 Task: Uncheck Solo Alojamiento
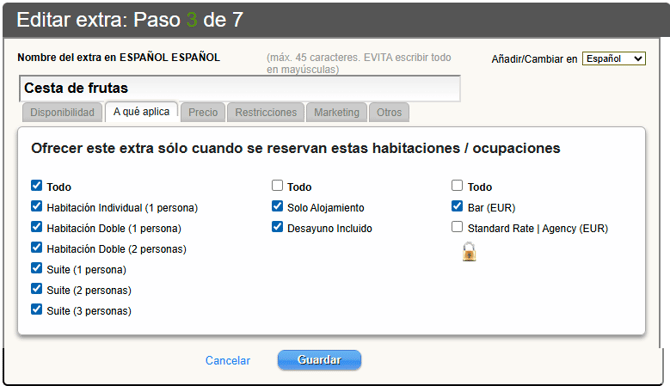(277, 206)
